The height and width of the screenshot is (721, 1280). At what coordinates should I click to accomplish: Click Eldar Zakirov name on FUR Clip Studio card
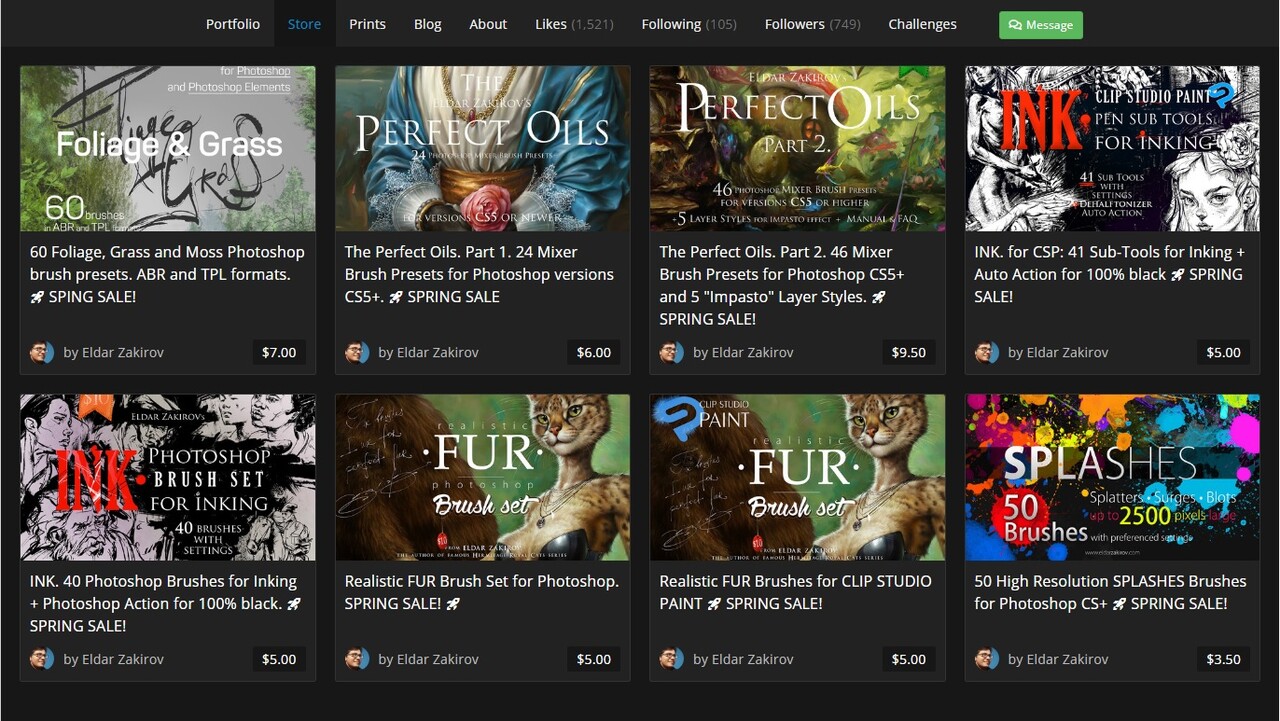[752, 659]
